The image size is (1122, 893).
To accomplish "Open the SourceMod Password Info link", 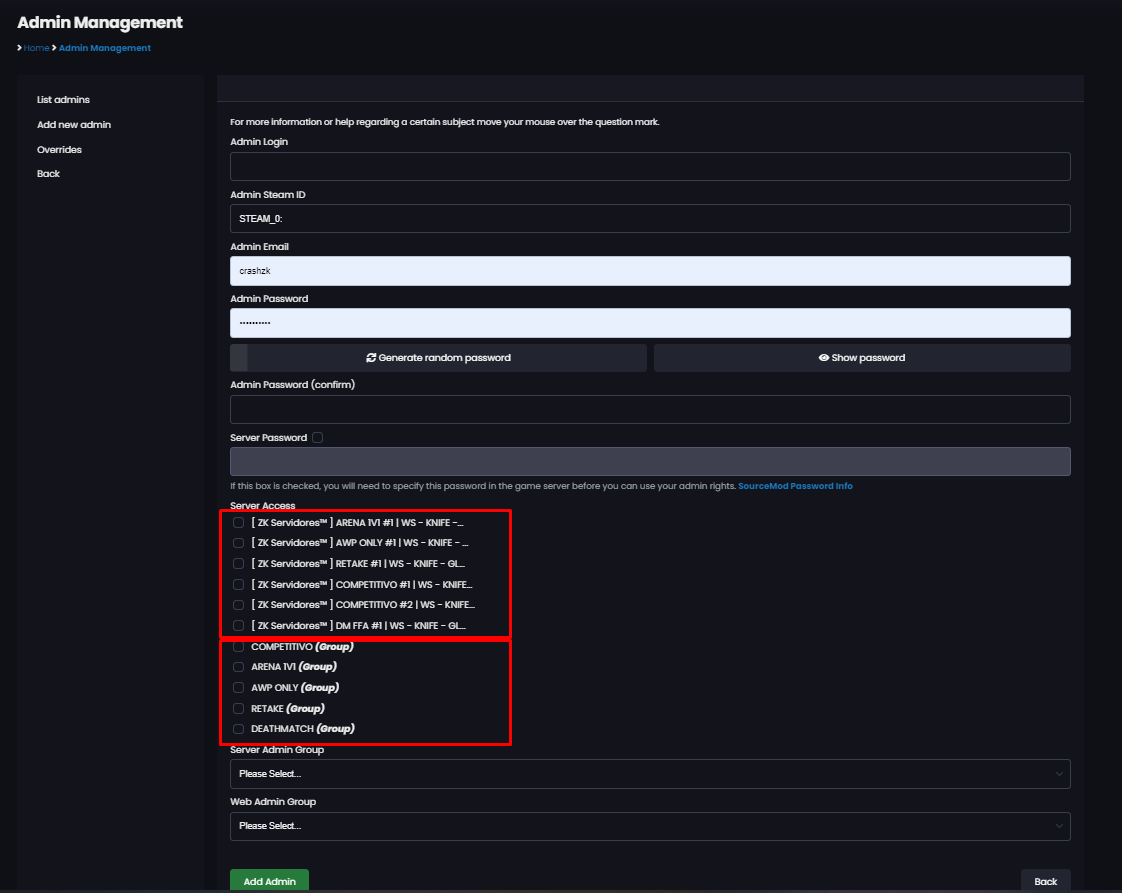I will tap(795, 485).
